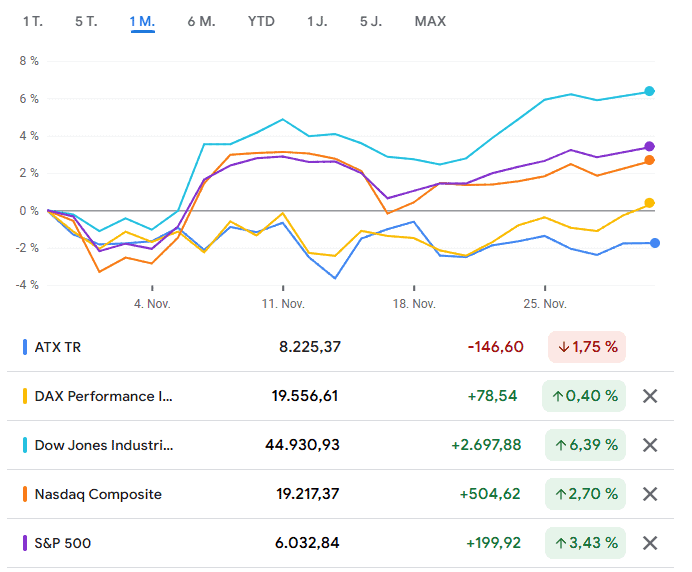Click the S&P 500 3,43 % gain badge
Screen dimensions: 692x572
click(x=586, y=543)
